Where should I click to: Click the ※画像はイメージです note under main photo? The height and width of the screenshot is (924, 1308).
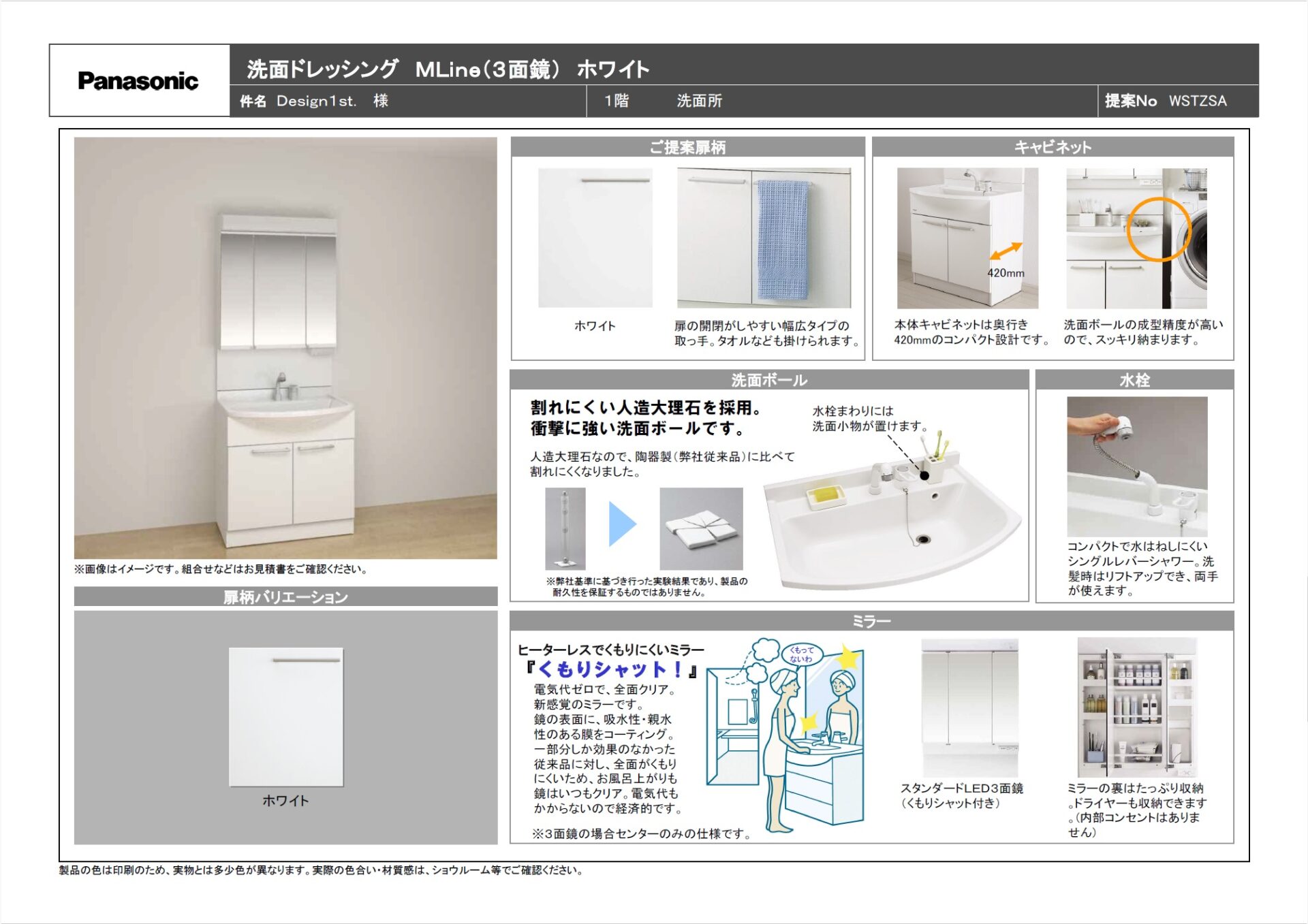tap(221, 569)
